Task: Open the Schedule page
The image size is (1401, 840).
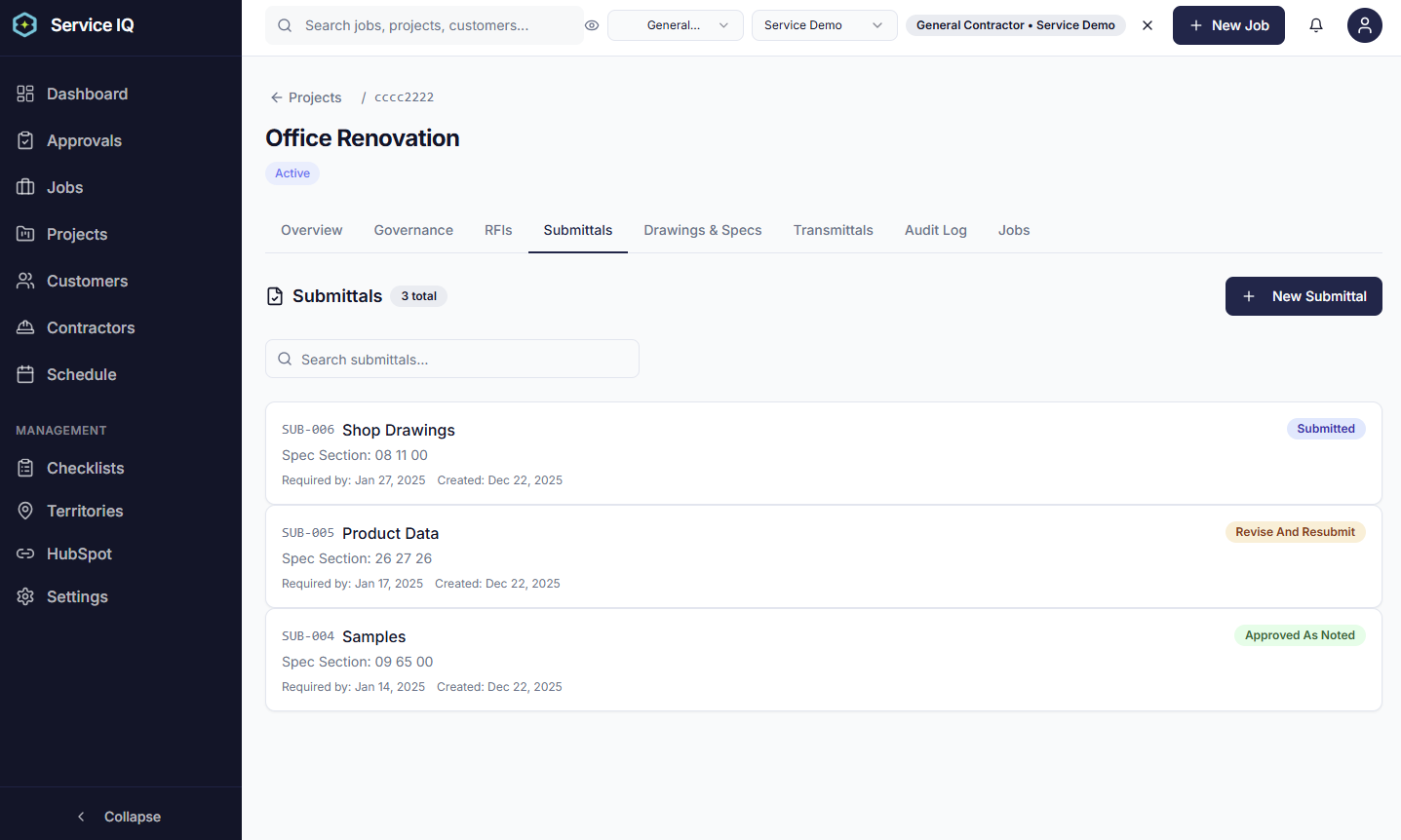Action: 121,374
